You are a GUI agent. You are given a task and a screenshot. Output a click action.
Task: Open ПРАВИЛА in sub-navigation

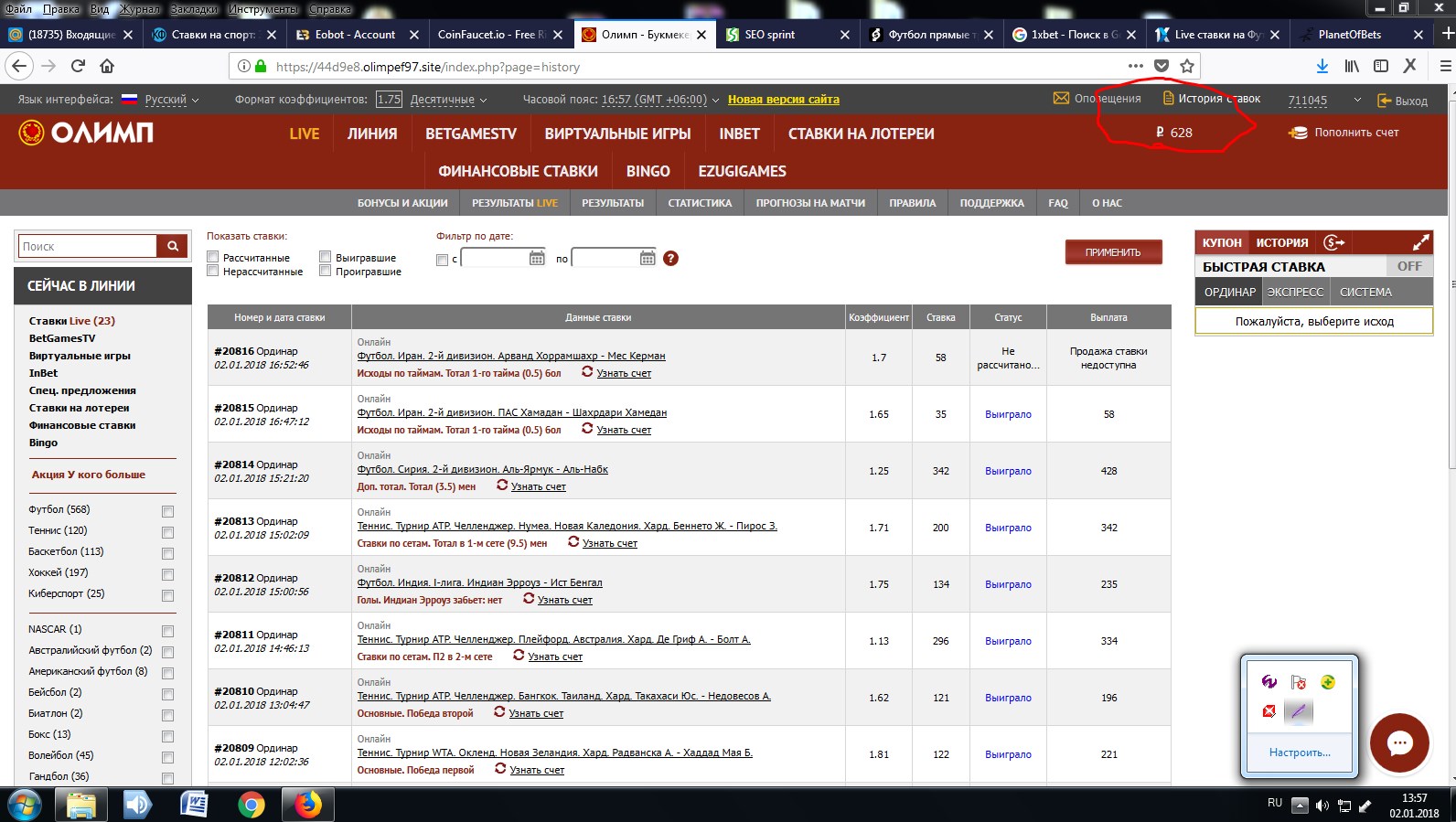[912, 203]
